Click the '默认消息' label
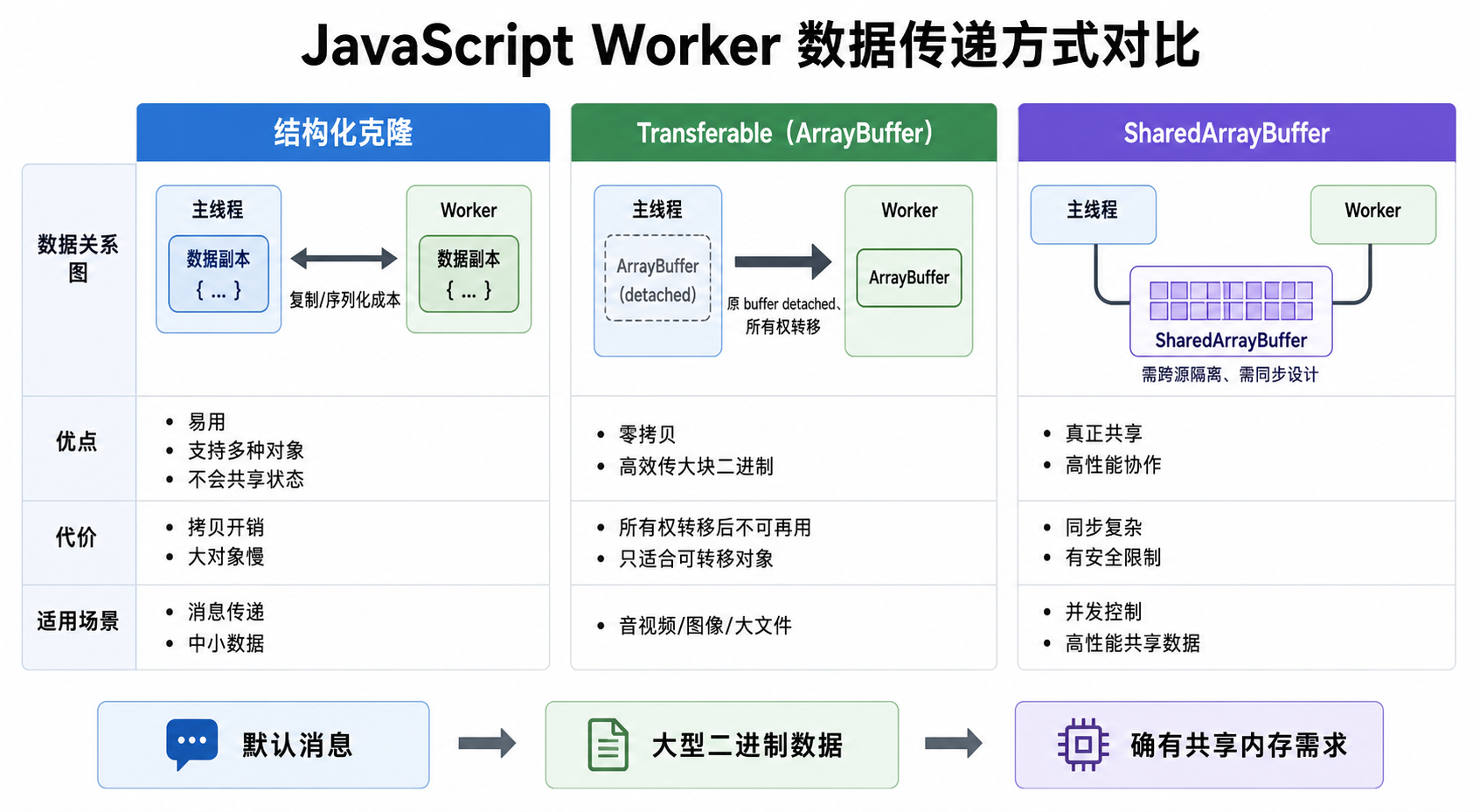 pyautogui.click(x=297, y=746)
